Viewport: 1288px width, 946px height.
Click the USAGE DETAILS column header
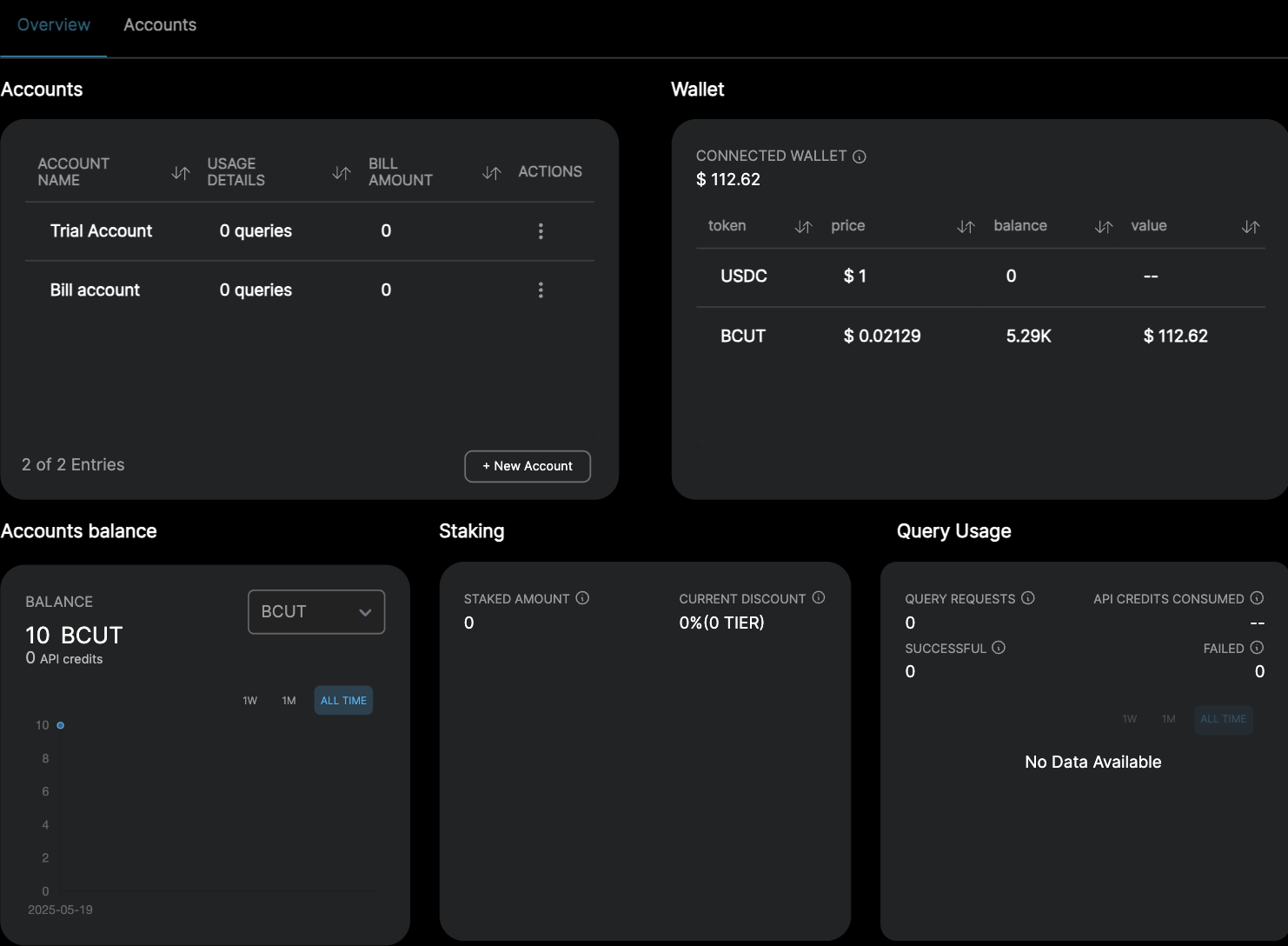(x=236, y=172)
